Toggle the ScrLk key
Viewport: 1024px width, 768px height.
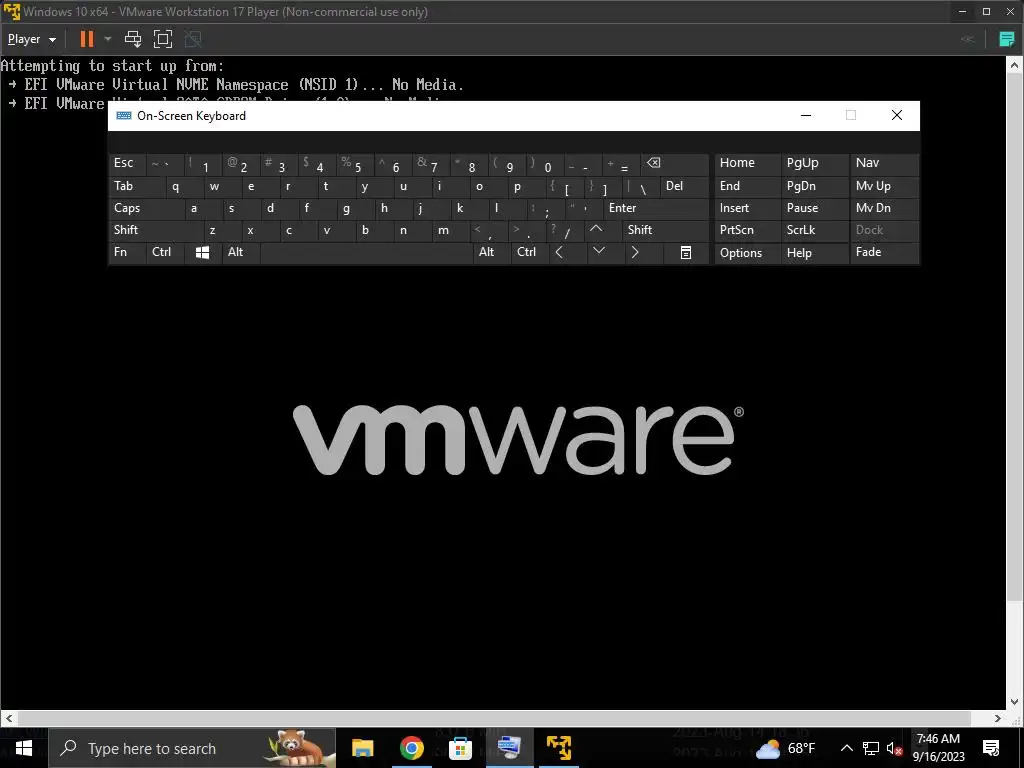point(814,230)
